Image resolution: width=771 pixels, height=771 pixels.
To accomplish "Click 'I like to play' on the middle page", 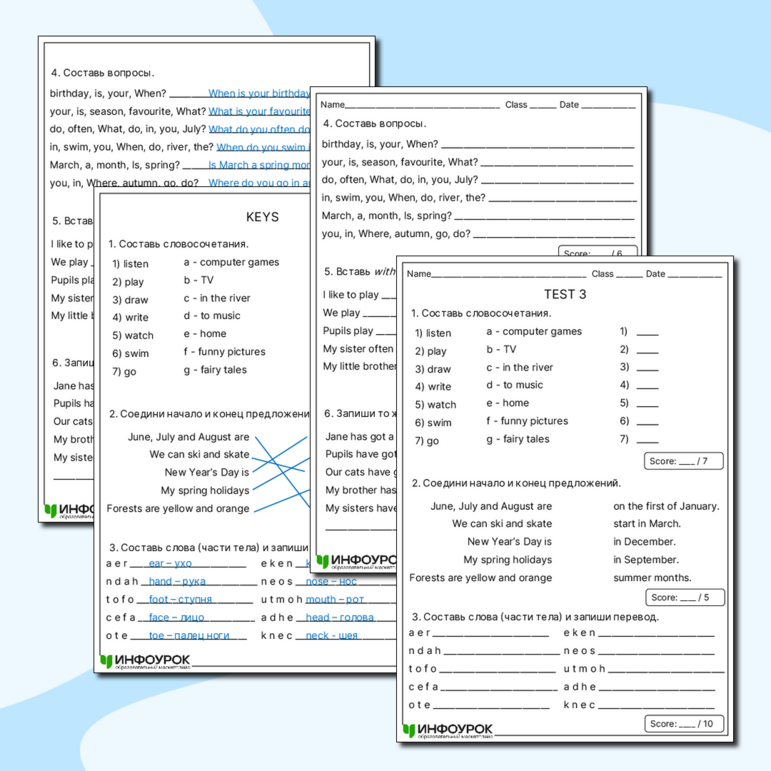I will click(351, 295).
